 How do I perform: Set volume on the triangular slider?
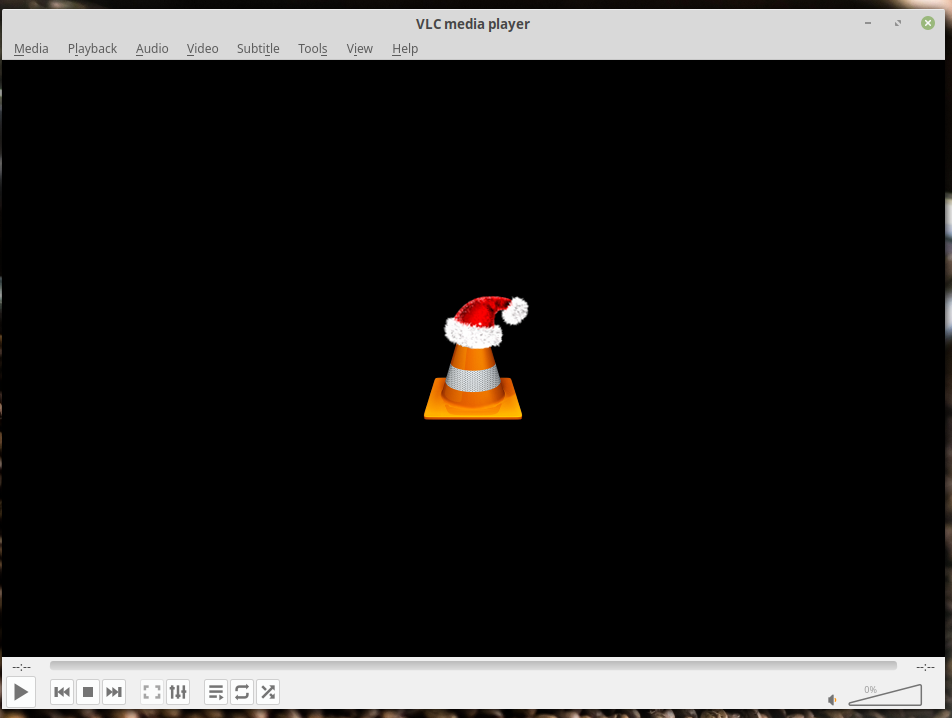click(x=885, y=696)
